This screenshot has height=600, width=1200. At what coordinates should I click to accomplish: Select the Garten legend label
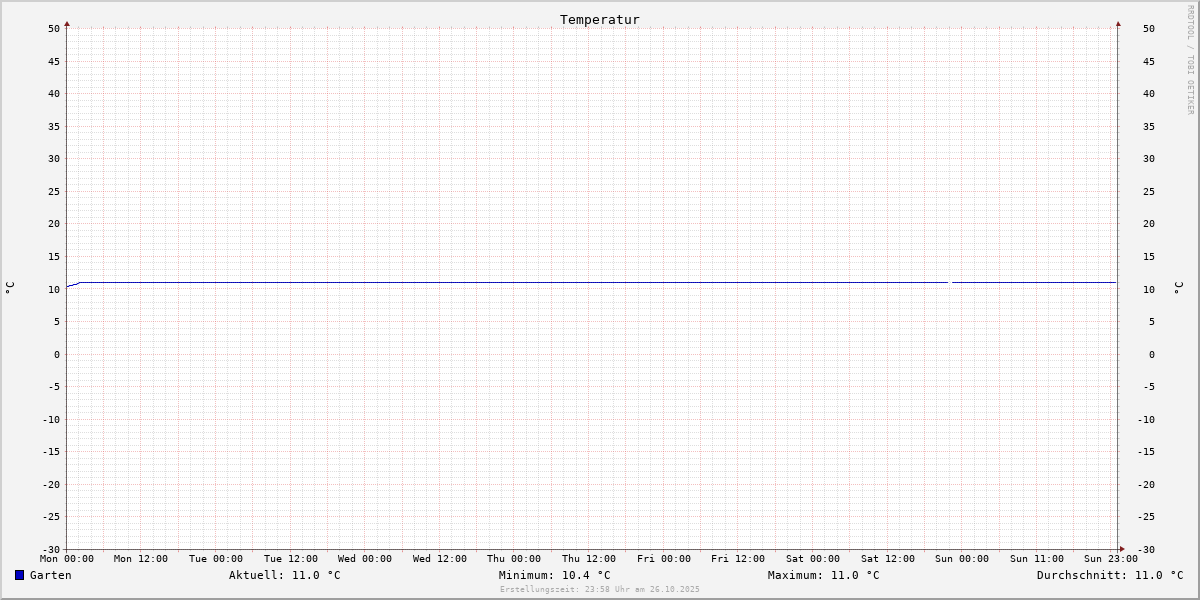point(50,575)
